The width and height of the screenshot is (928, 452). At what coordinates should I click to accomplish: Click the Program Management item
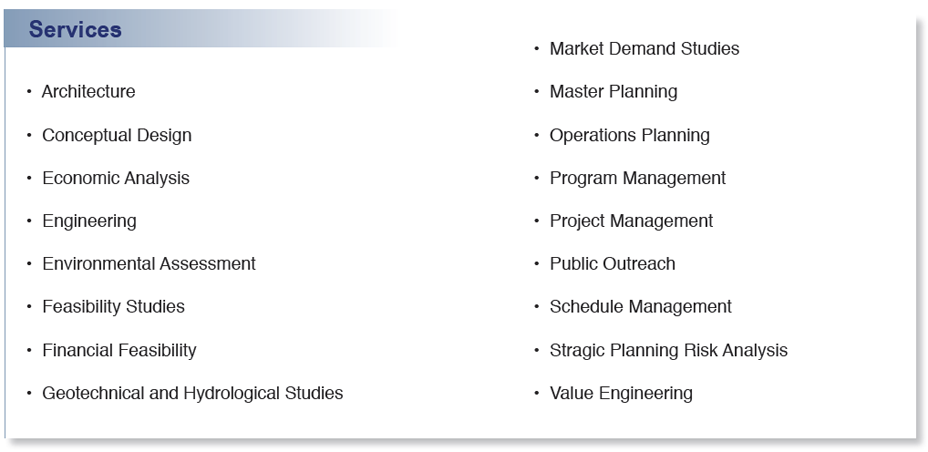click(x=637, y=178)
